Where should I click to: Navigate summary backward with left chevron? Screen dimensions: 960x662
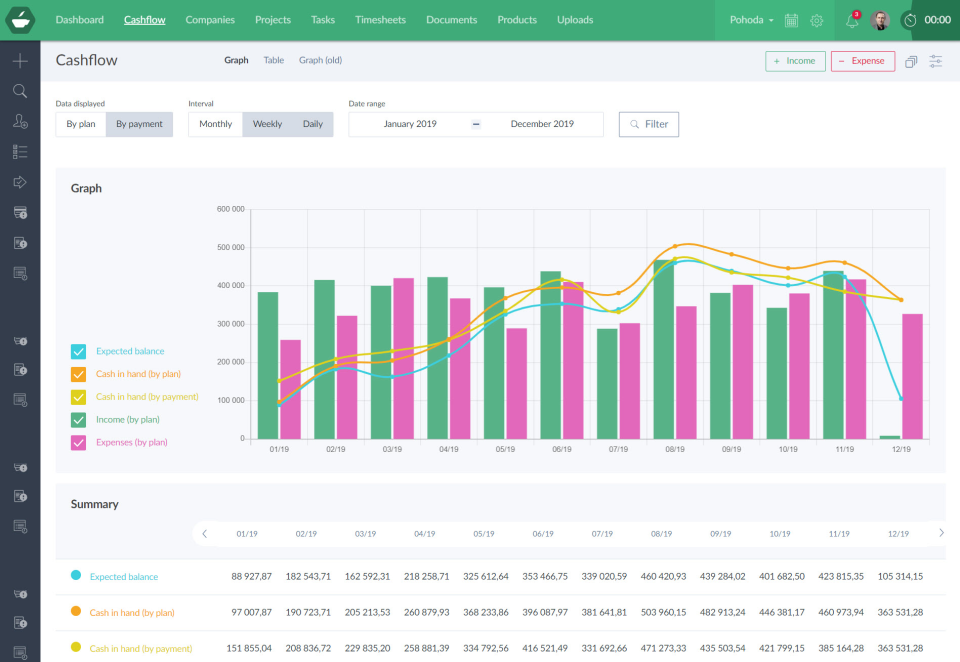tap(205, 534)
